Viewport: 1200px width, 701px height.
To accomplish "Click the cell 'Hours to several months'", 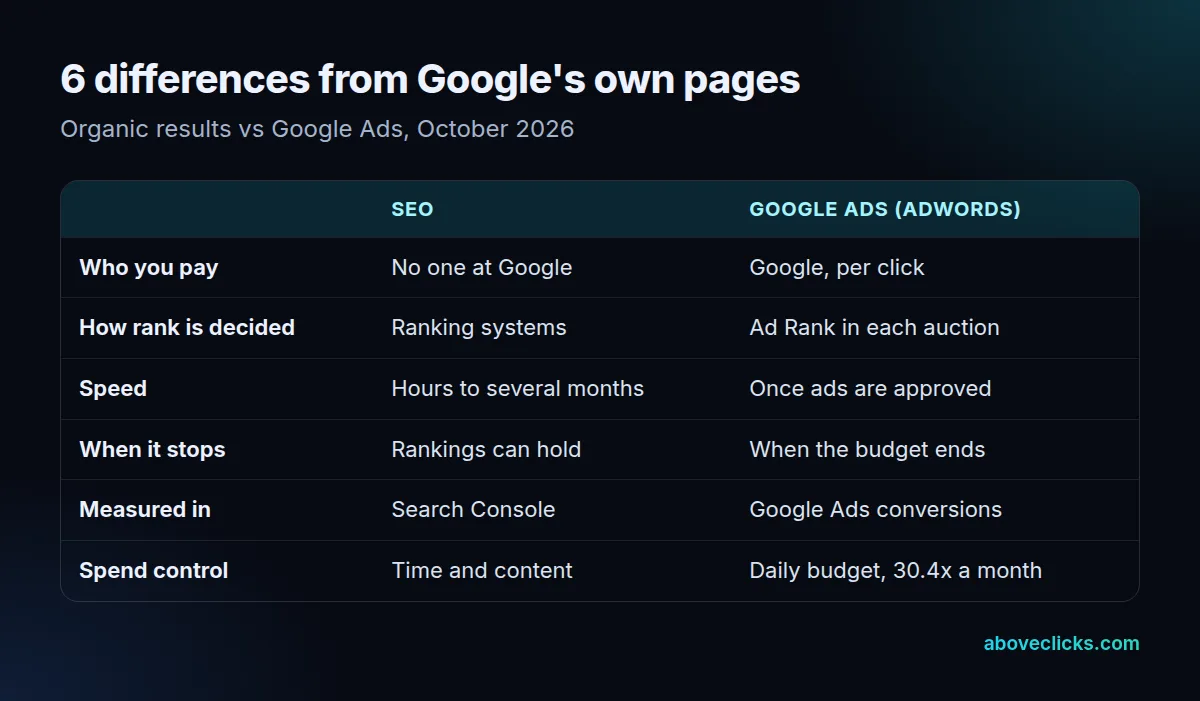I will (x=517, y=389).
